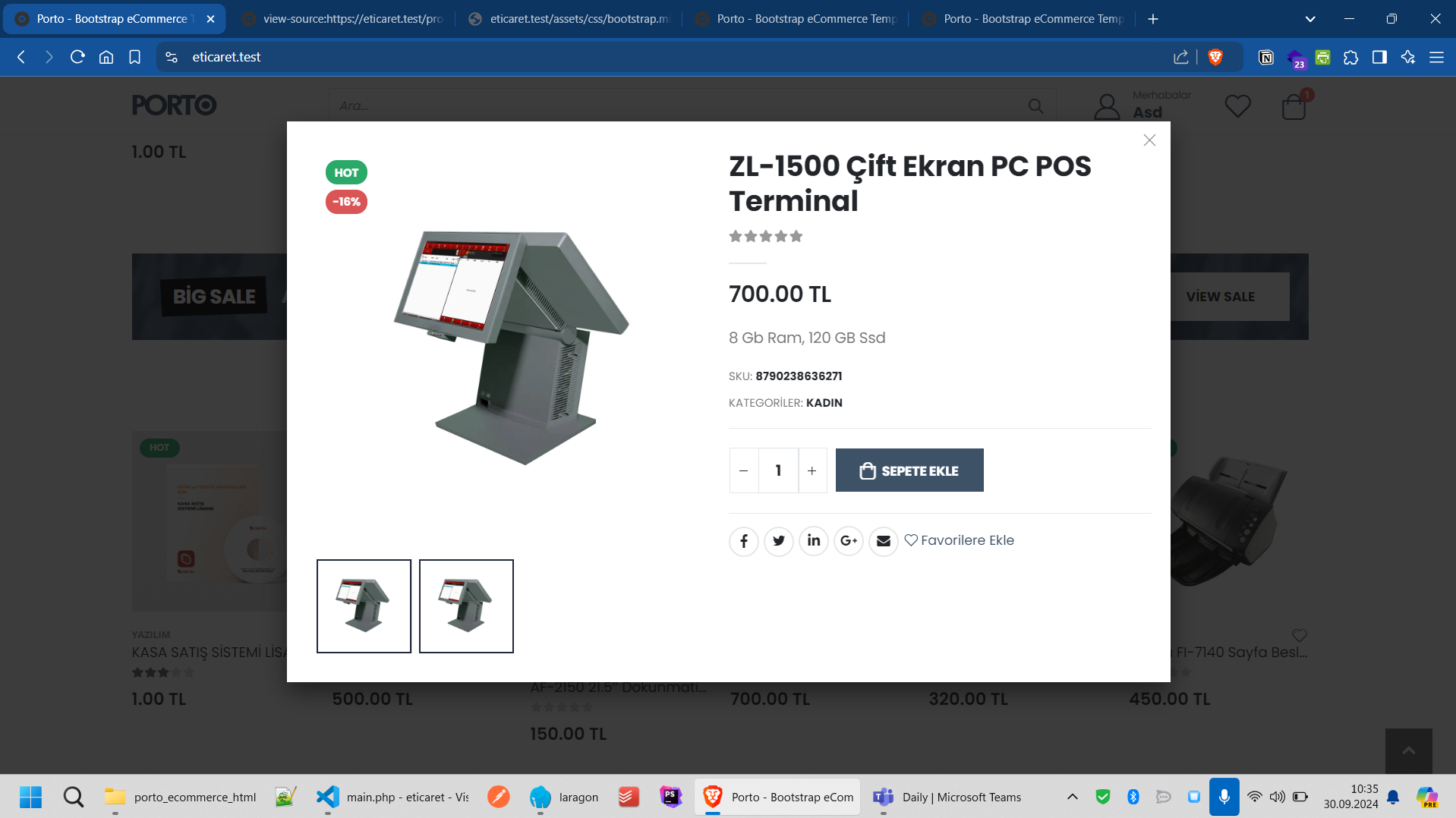Switch to fifth Porto eCommerce tab
The height and width of the screenshot is (818, 1456).
[x=1023, y=19]
